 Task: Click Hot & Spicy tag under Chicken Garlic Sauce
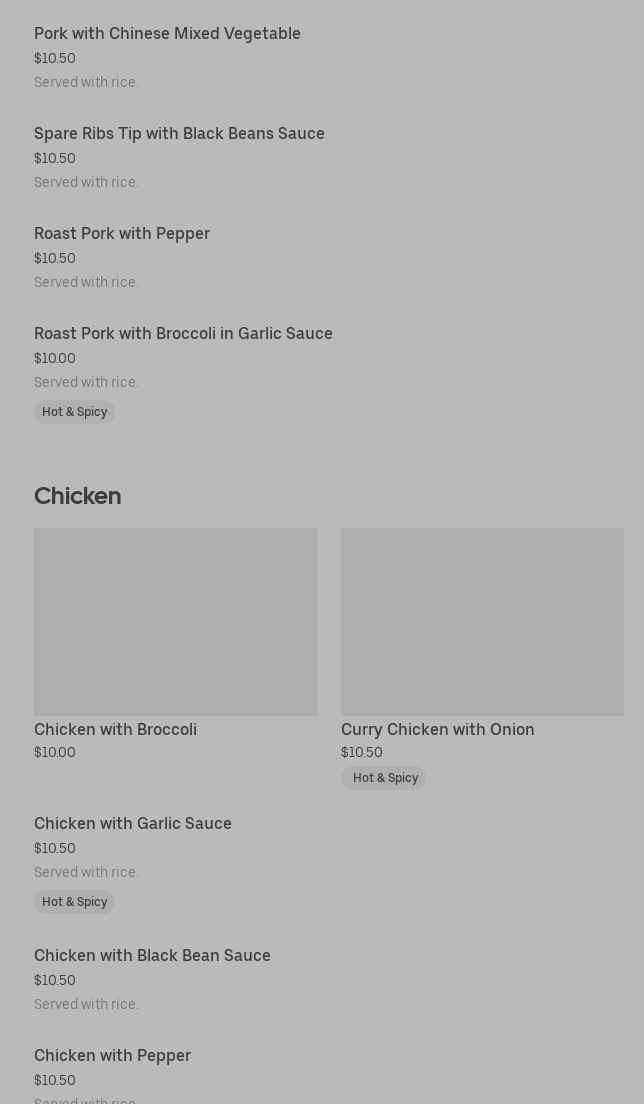[x=75, y=902]
